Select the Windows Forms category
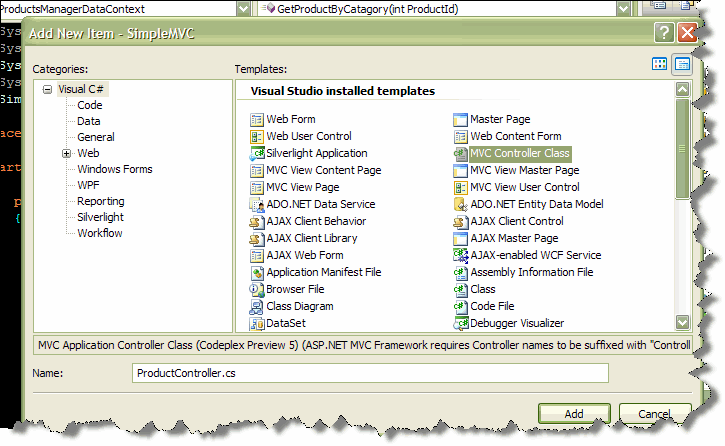 point(115,169)
